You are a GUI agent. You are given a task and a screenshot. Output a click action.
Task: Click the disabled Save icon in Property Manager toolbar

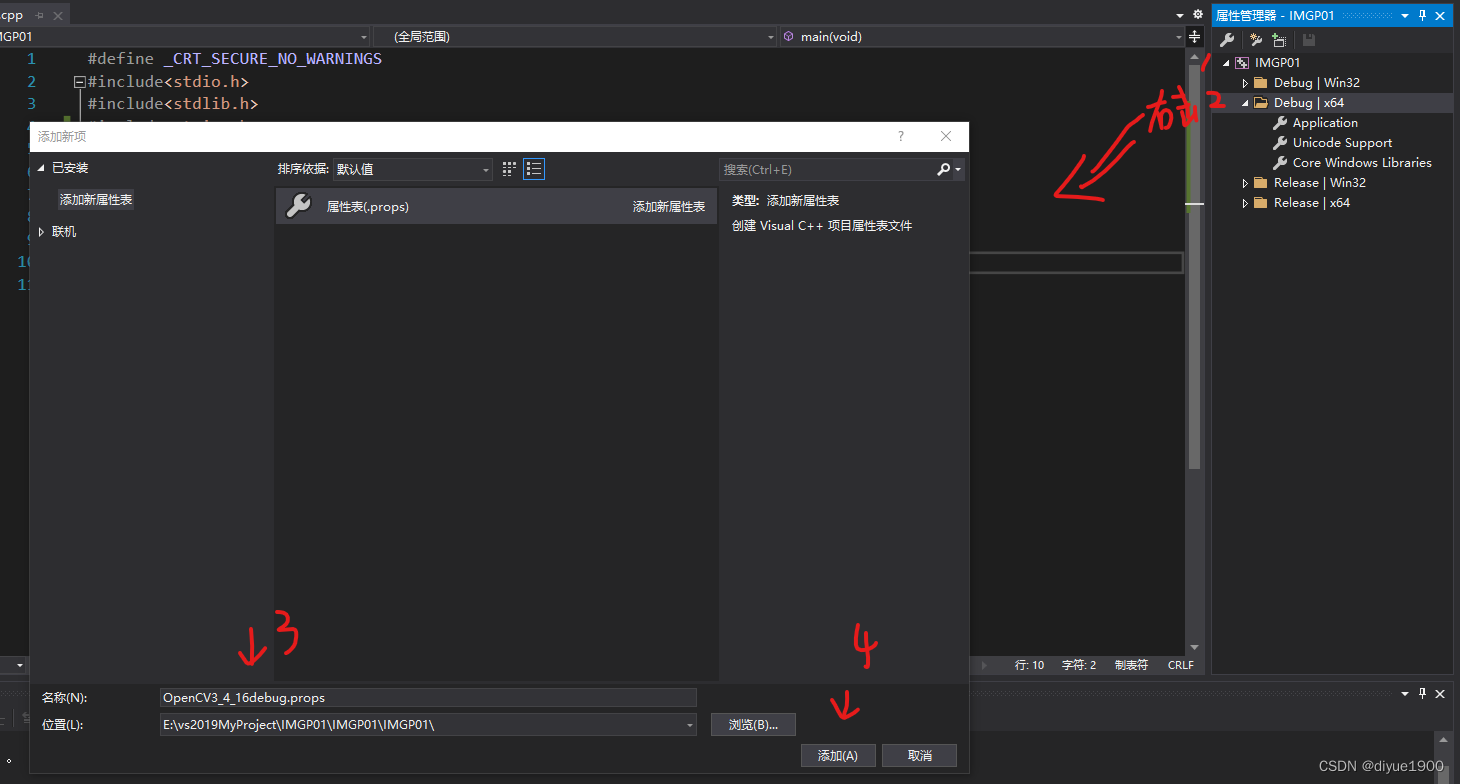[1308, 40]
